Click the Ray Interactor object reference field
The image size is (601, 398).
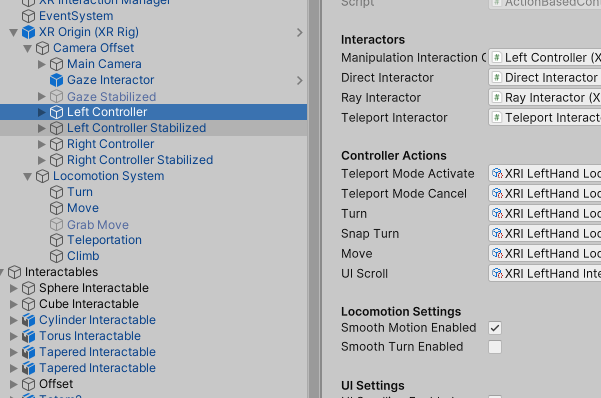[x=545, y=97]
